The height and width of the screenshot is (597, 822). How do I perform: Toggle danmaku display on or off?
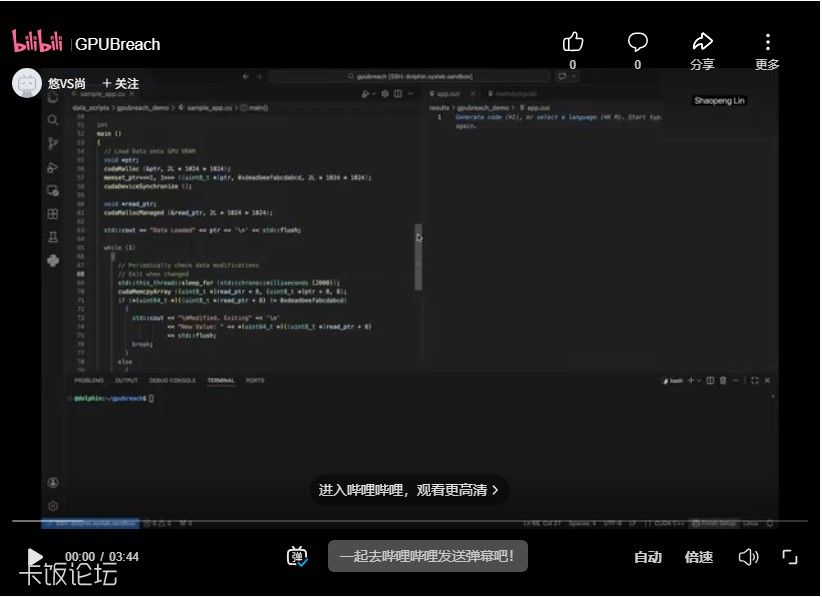(297, 557)
